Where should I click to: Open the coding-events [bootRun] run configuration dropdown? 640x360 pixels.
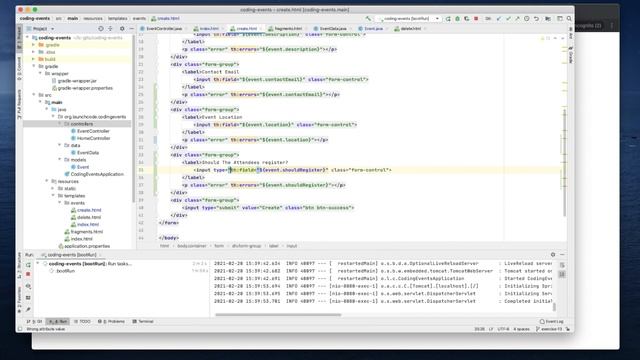coord(409,19)
